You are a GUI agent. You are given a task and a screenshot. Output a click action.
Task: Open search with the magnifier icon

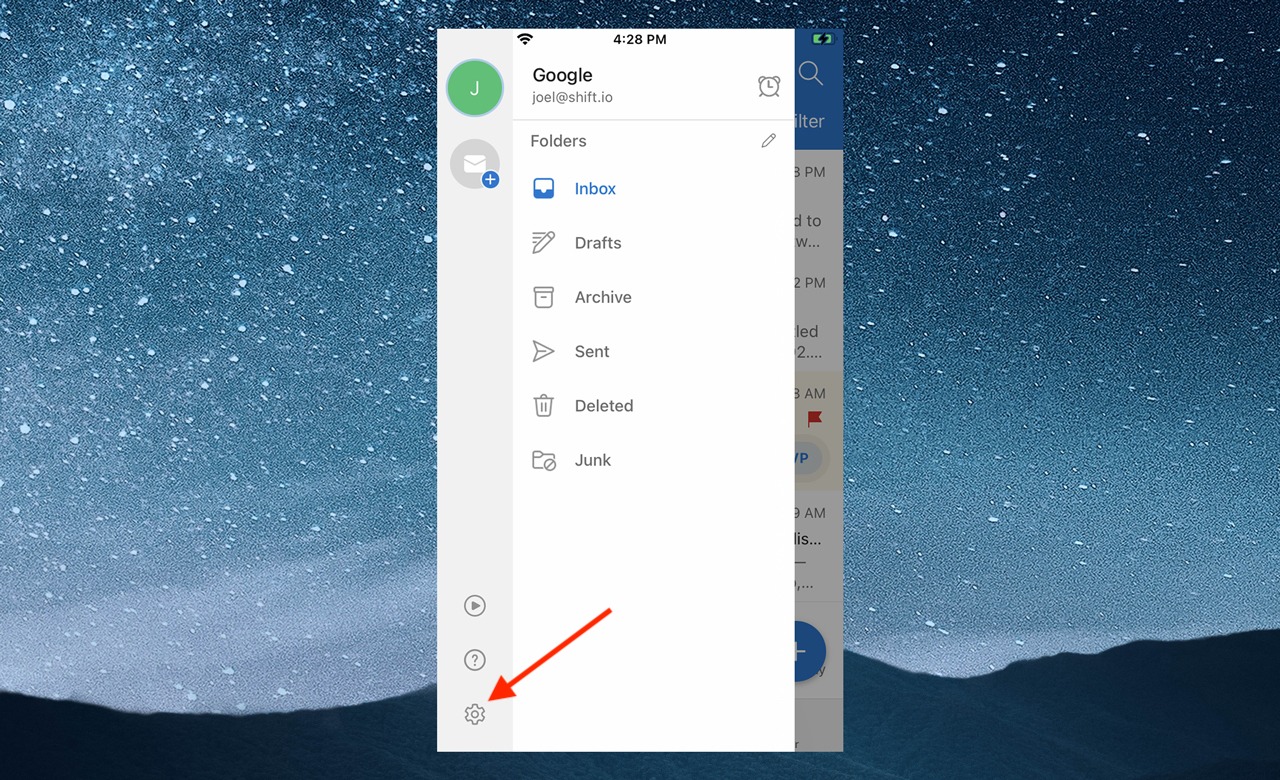tap(811, 72)
